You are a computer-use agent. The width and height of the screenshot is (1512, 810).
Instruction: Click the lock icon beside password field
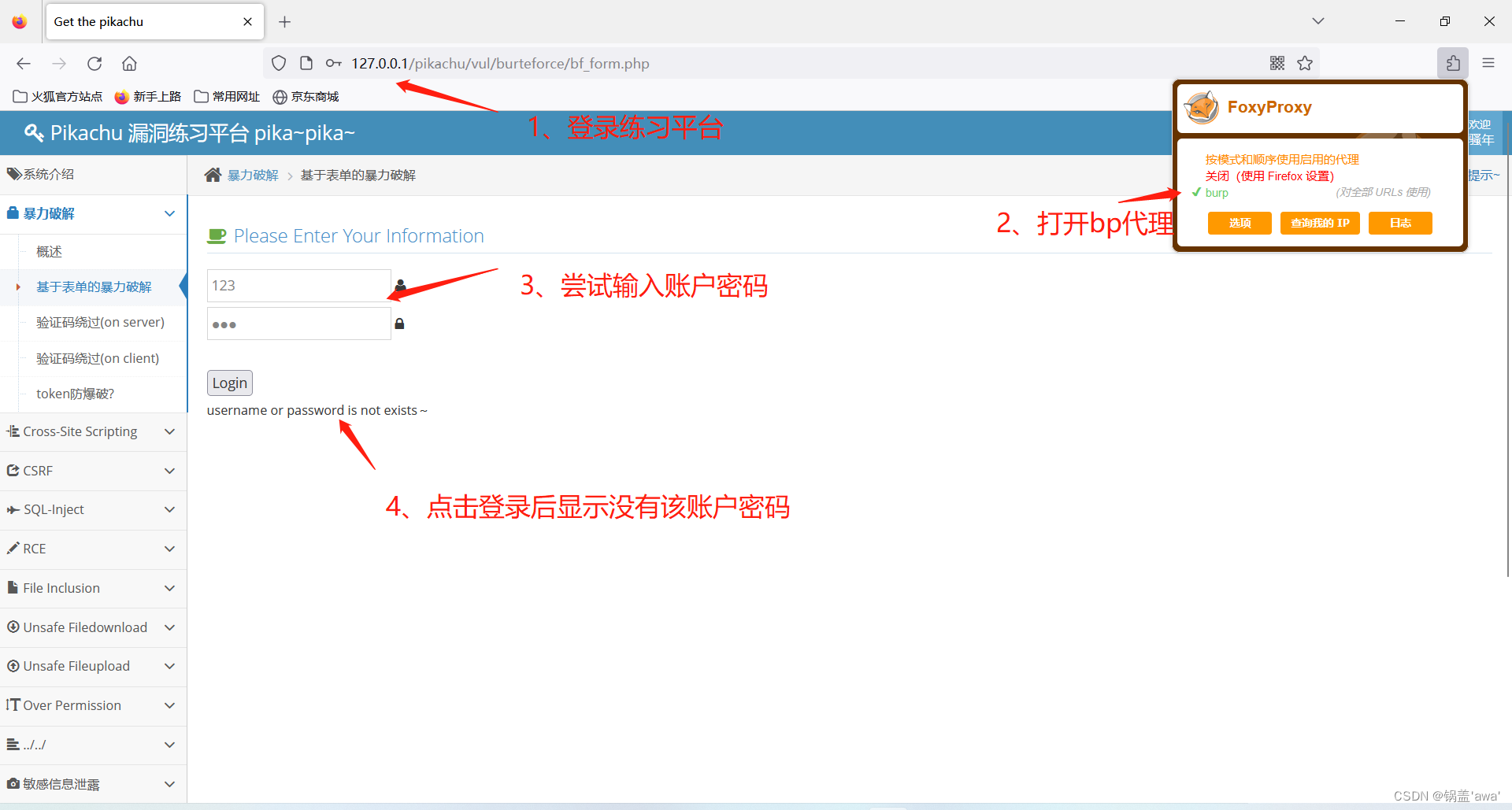[x=399, y=324]
